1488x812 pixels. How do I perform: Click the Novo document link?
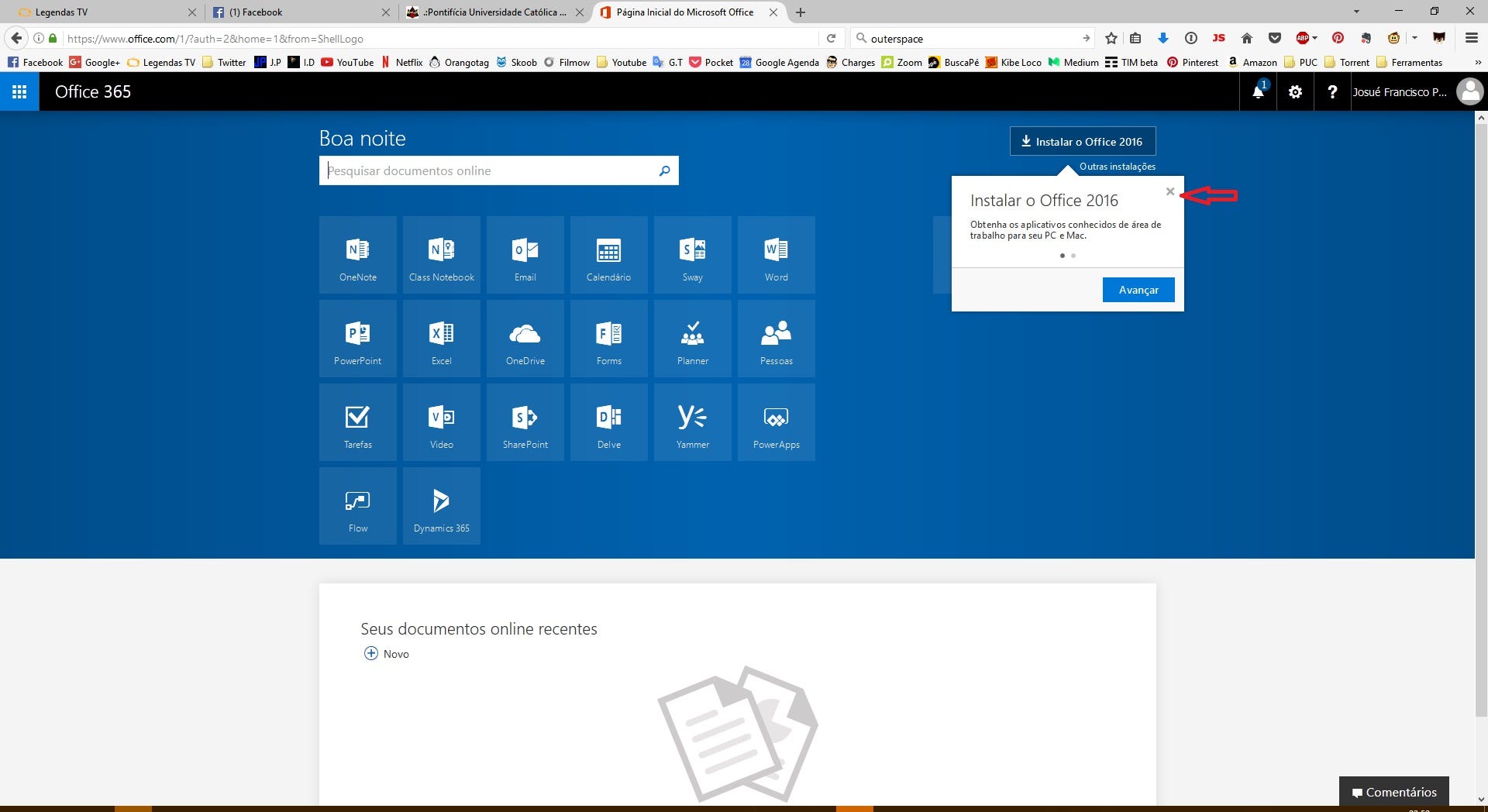coord(387,654)
